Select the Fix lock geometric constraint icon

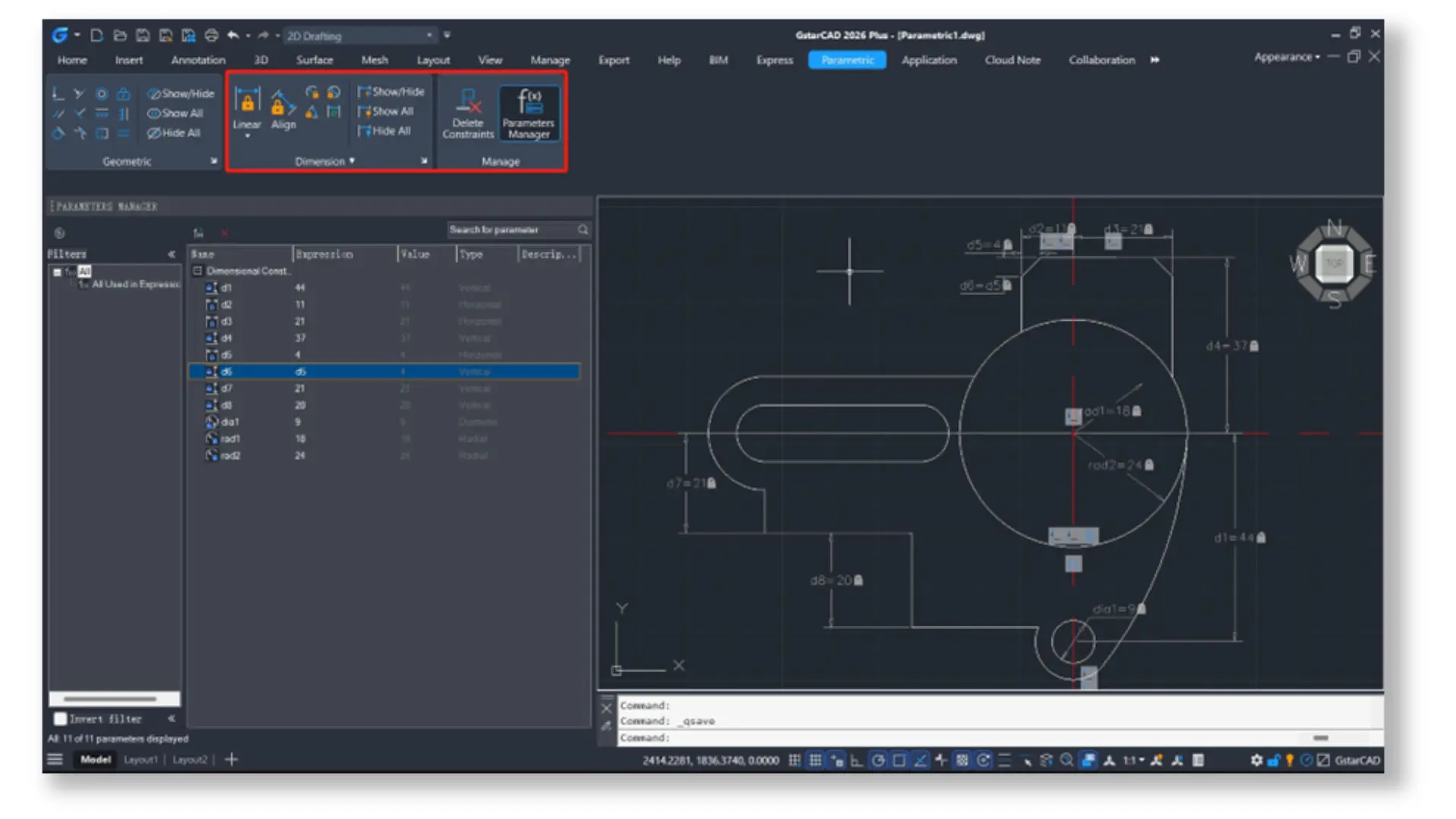tap(124, 94)
